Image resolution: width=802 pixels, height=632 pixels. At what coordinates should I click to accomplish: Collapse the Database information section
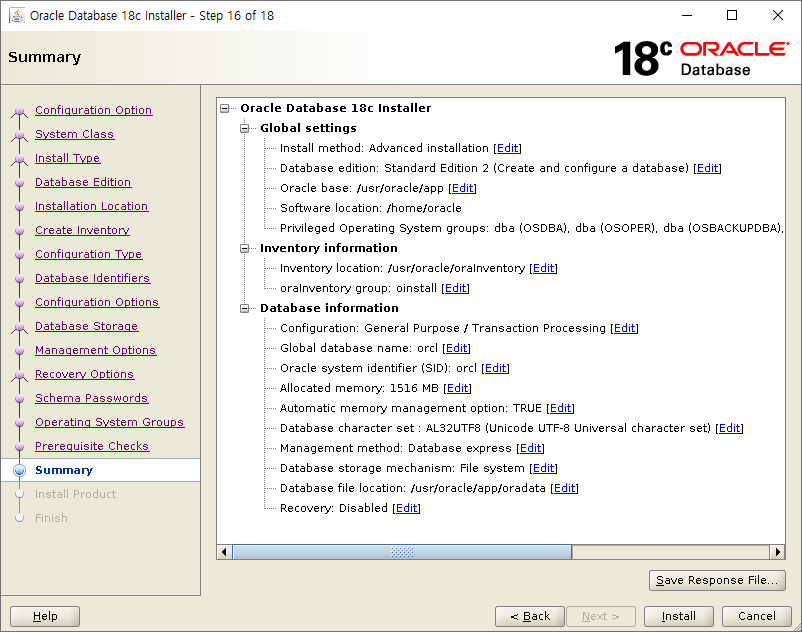244,308
